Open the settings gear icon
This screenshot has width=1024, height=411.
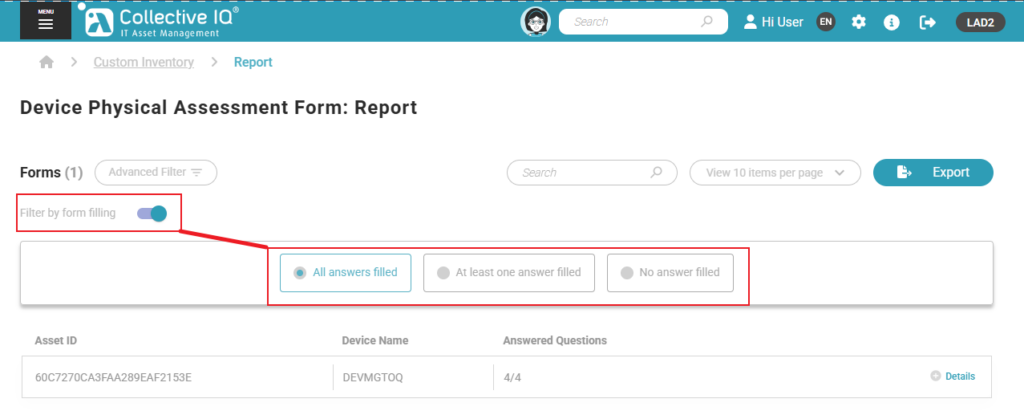[x=858, y=22]
